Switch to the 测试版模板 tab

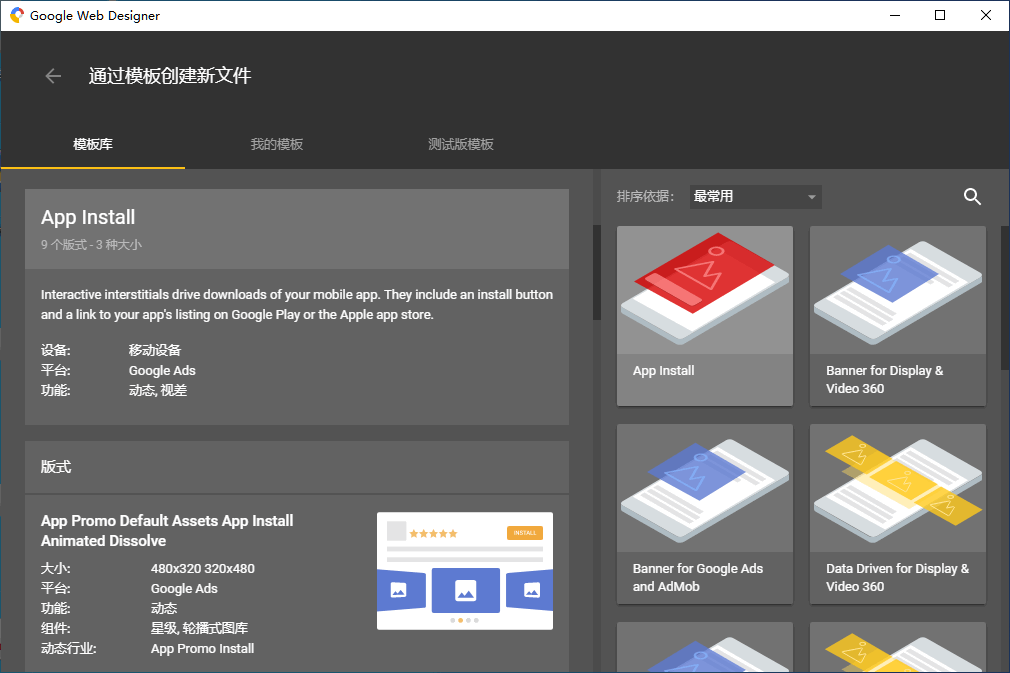coord(460,143)
